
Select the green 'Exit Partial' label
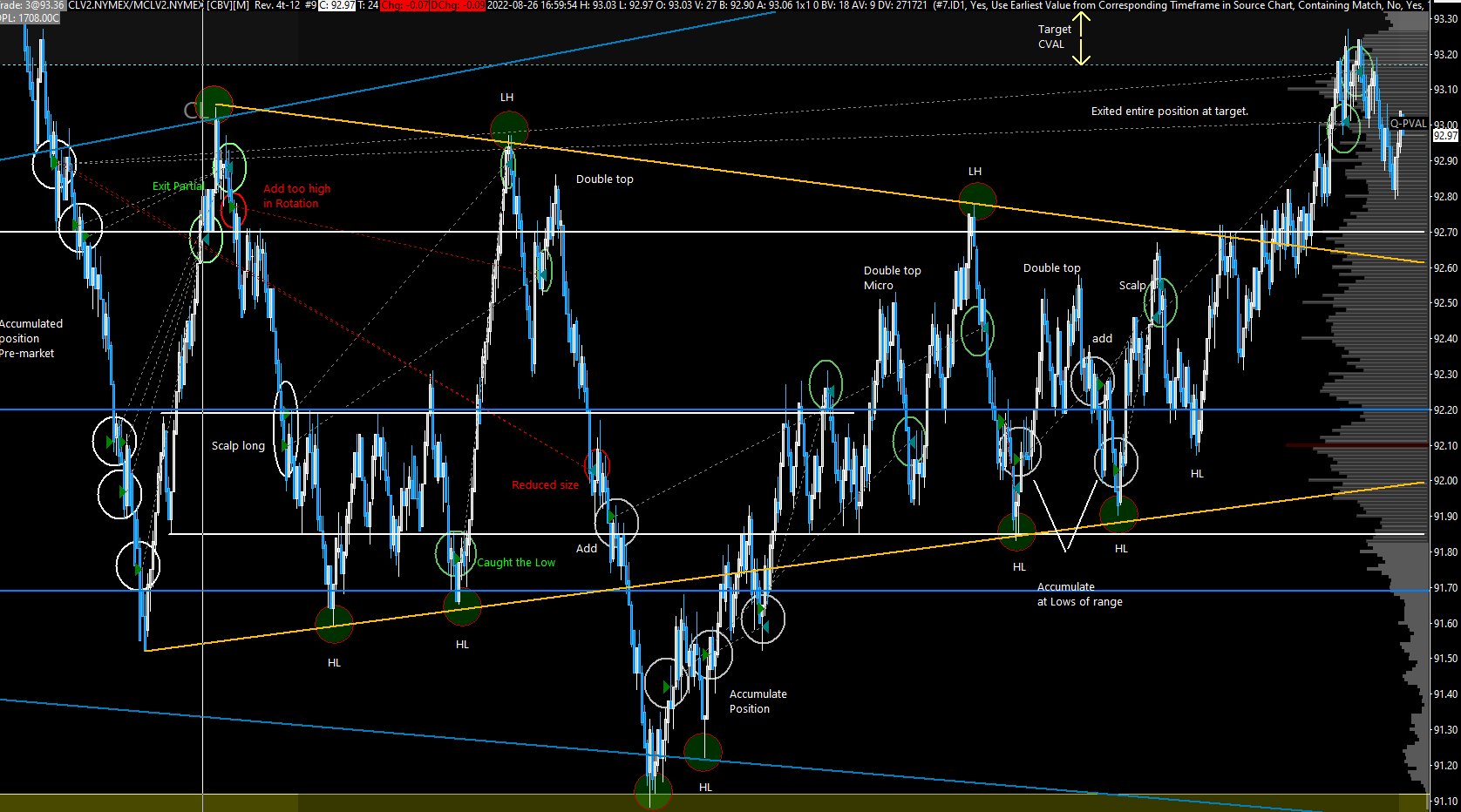tap(178, 186)
